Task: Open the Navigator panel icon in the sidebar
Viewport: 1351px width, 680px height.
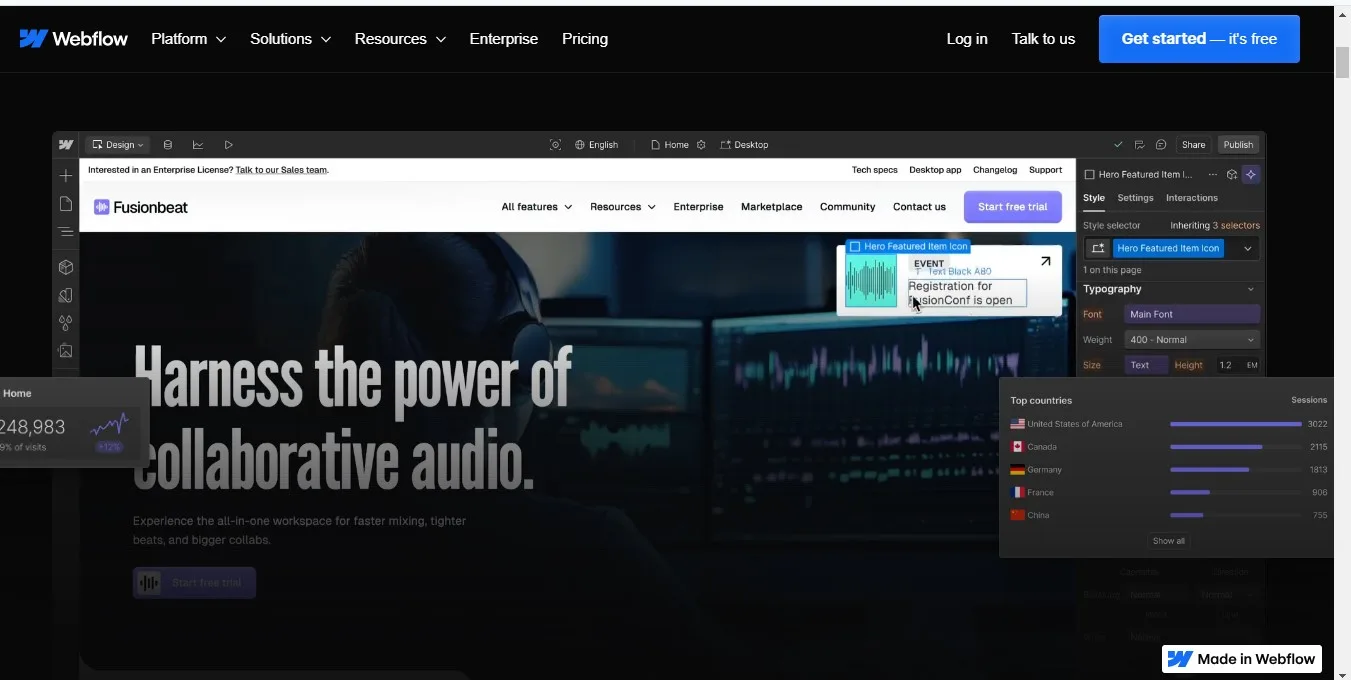Action: [x=66, y=232]
